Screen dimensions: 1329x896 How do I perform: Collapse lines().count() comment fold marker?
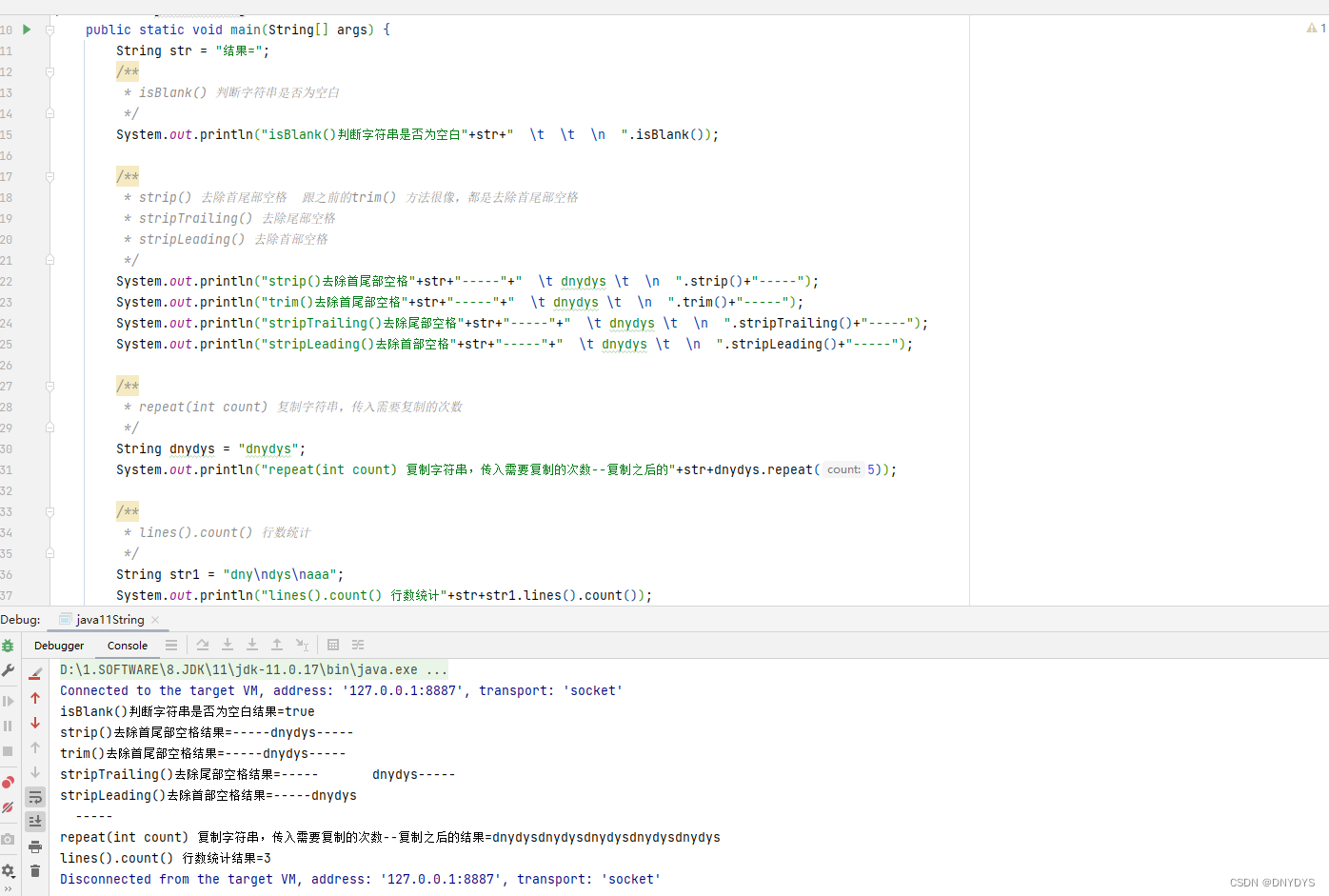[50, 511]
